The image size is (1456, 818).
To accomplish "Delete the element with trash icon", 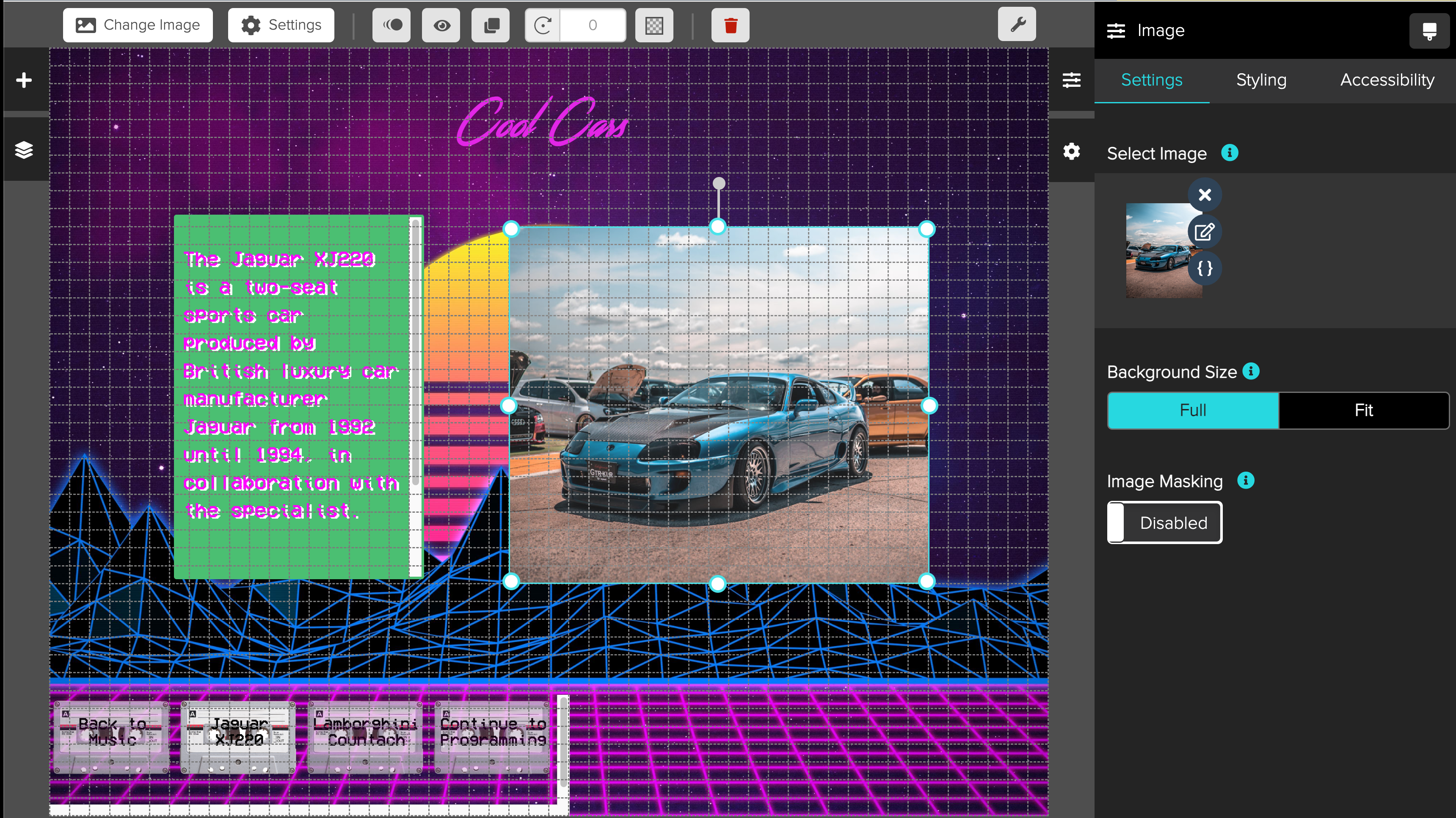I will pyautogui.click(x=730, y=25).
